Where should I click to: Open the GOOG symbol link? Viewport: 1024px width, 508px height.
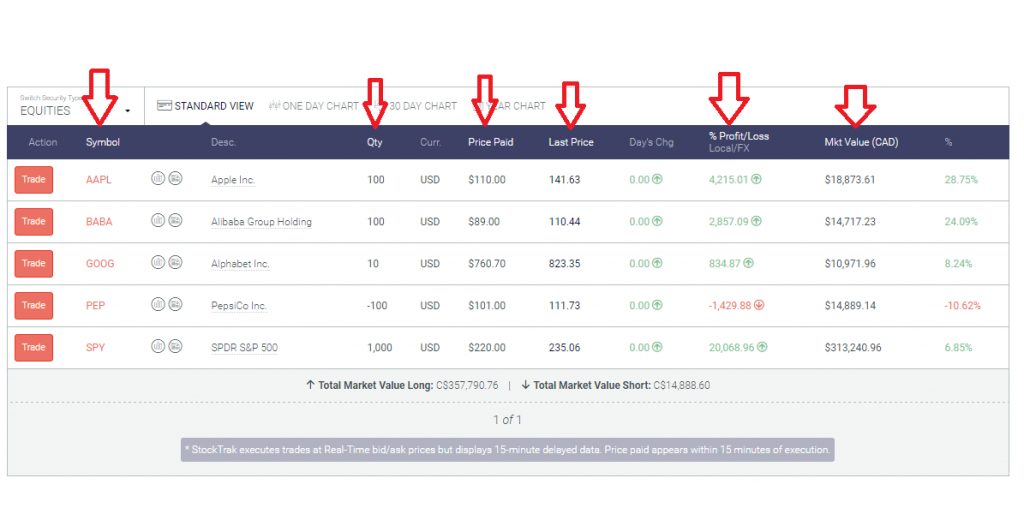pyautogui.click(x=100, y=263)
